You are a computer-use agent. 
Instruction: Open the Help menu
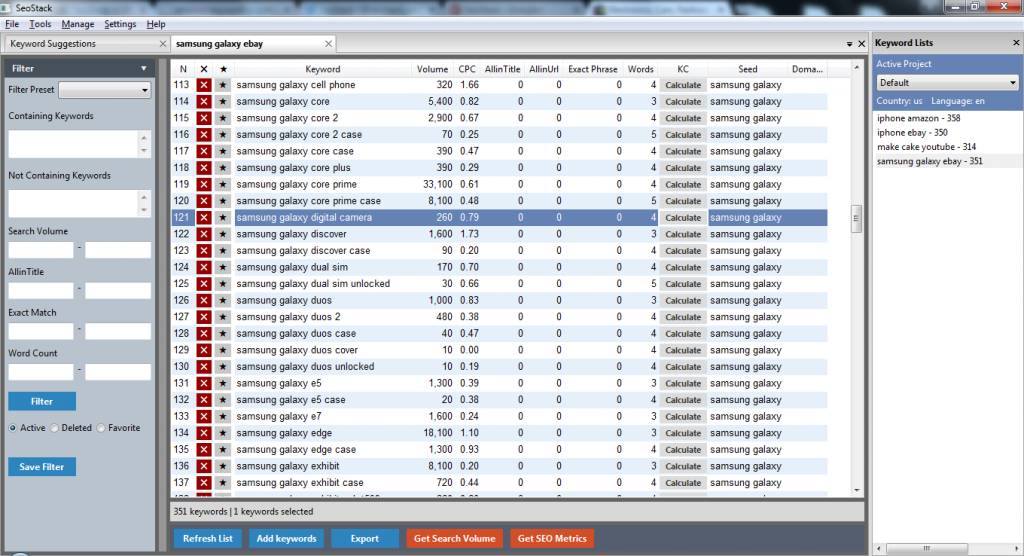[155, 24]
